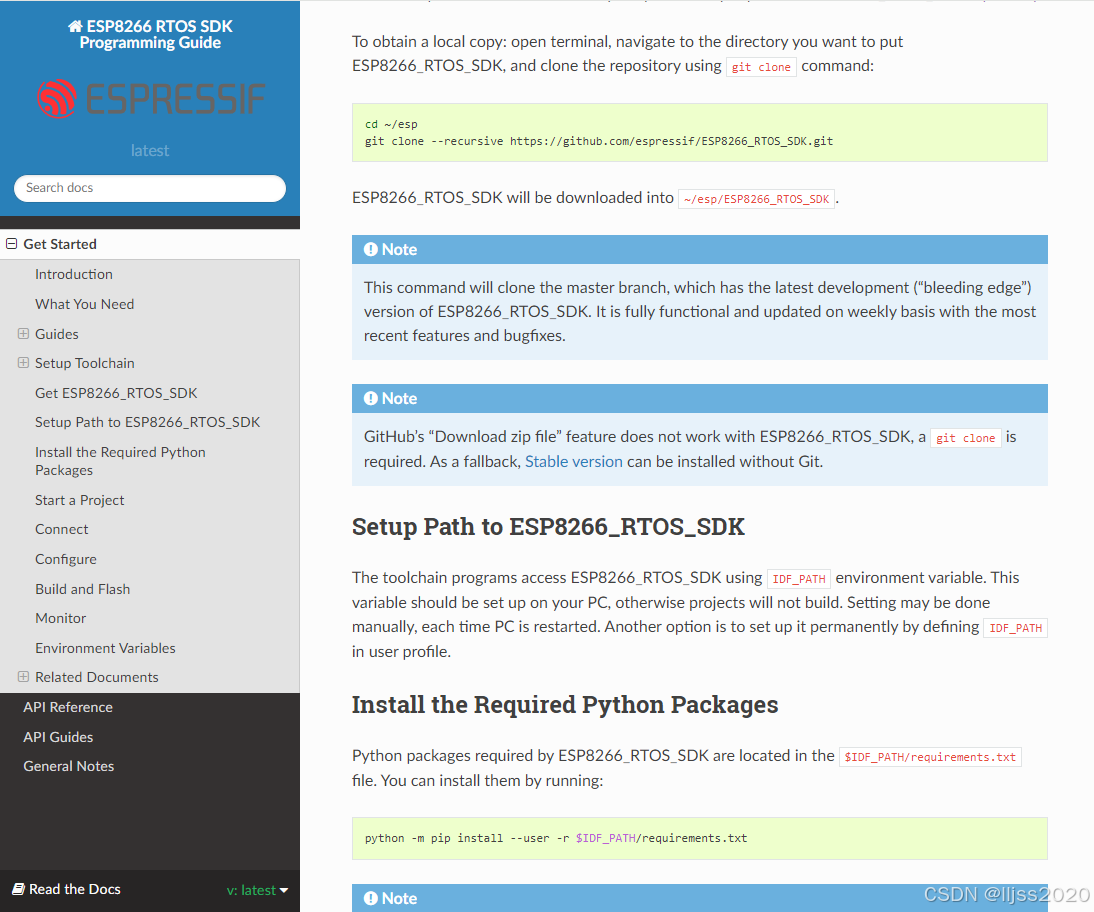1094x912 pixels.
Task: Expand the Related Documents tree item
Action: point(23,677)
